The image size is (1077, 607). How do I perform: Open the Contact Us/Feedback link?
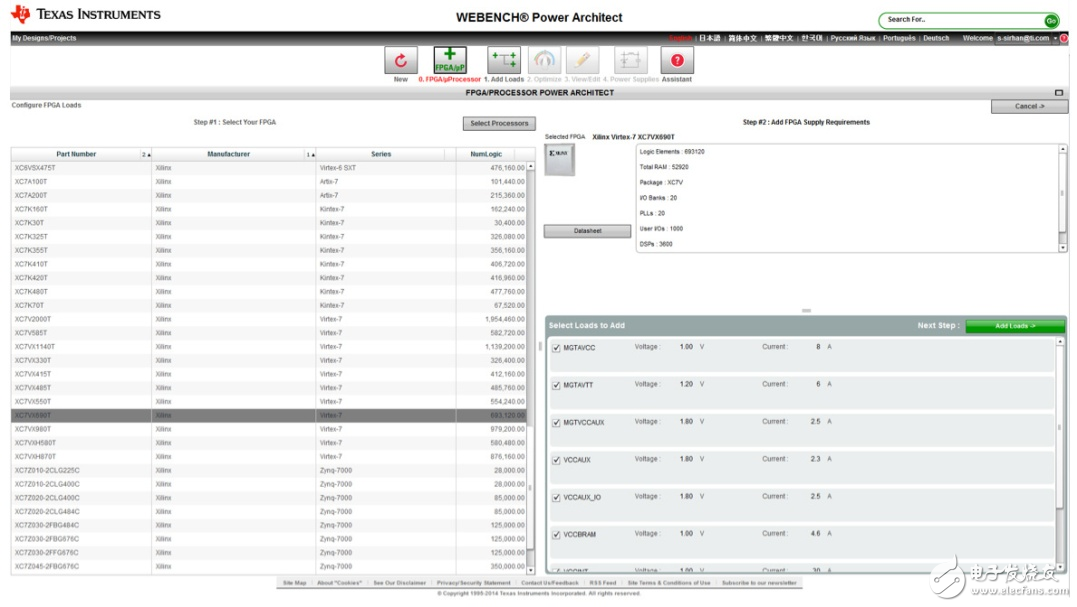549,583
